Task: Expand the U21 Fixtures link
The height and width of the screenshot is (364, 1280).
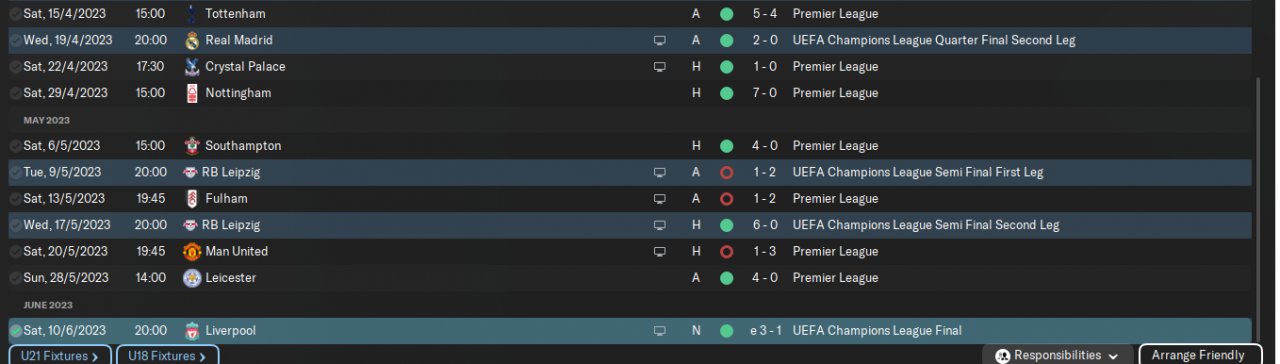Action: [x=60, y=355]
